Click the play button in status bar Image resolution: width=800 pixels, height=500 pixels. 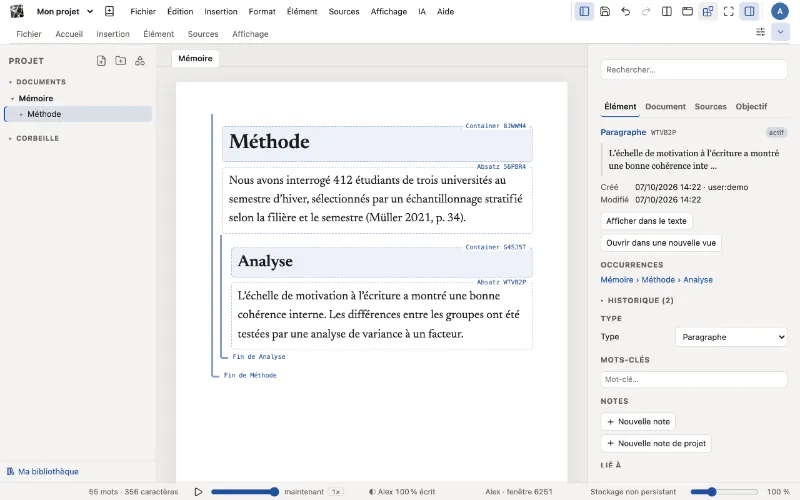[x=198, y=492]
